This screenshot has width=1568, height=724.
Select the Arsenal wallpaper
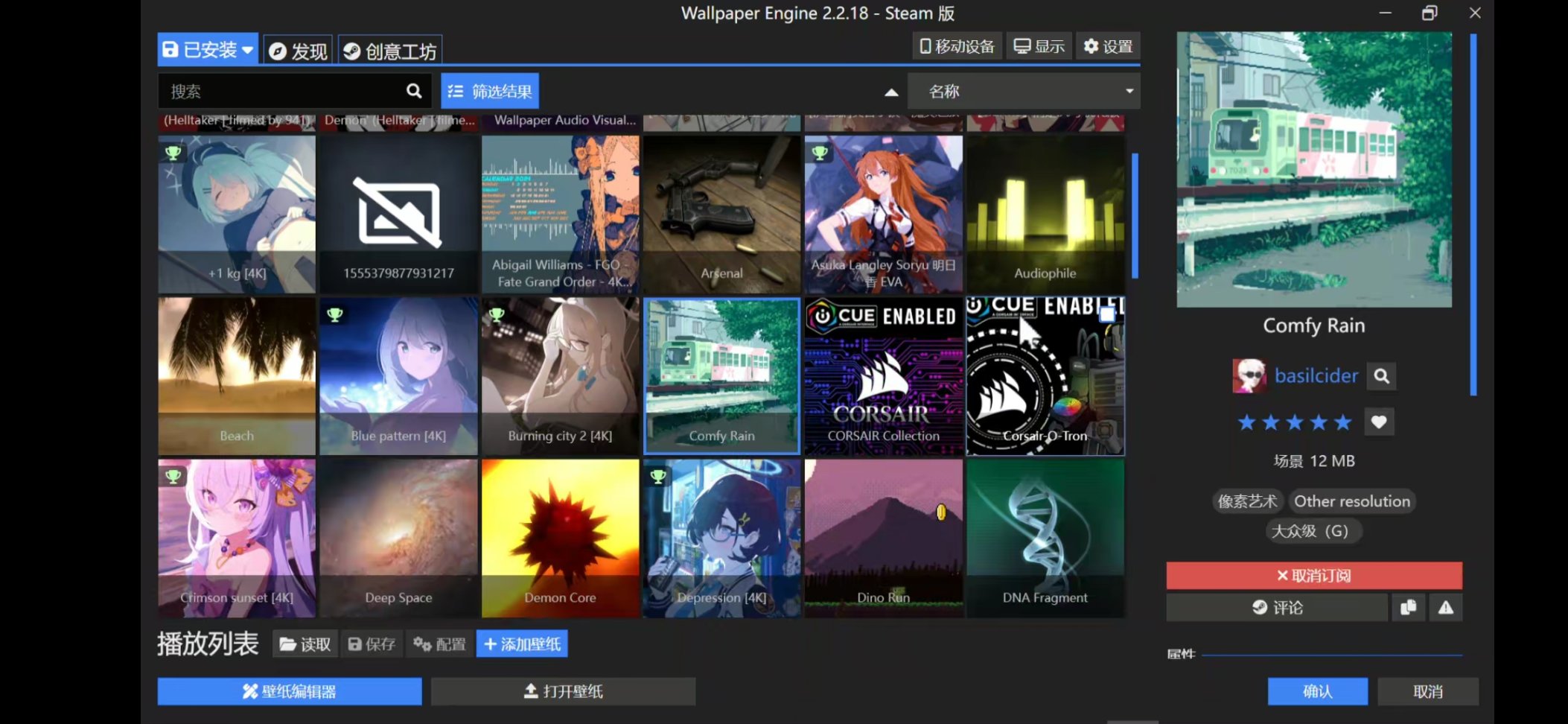point(721,215)
